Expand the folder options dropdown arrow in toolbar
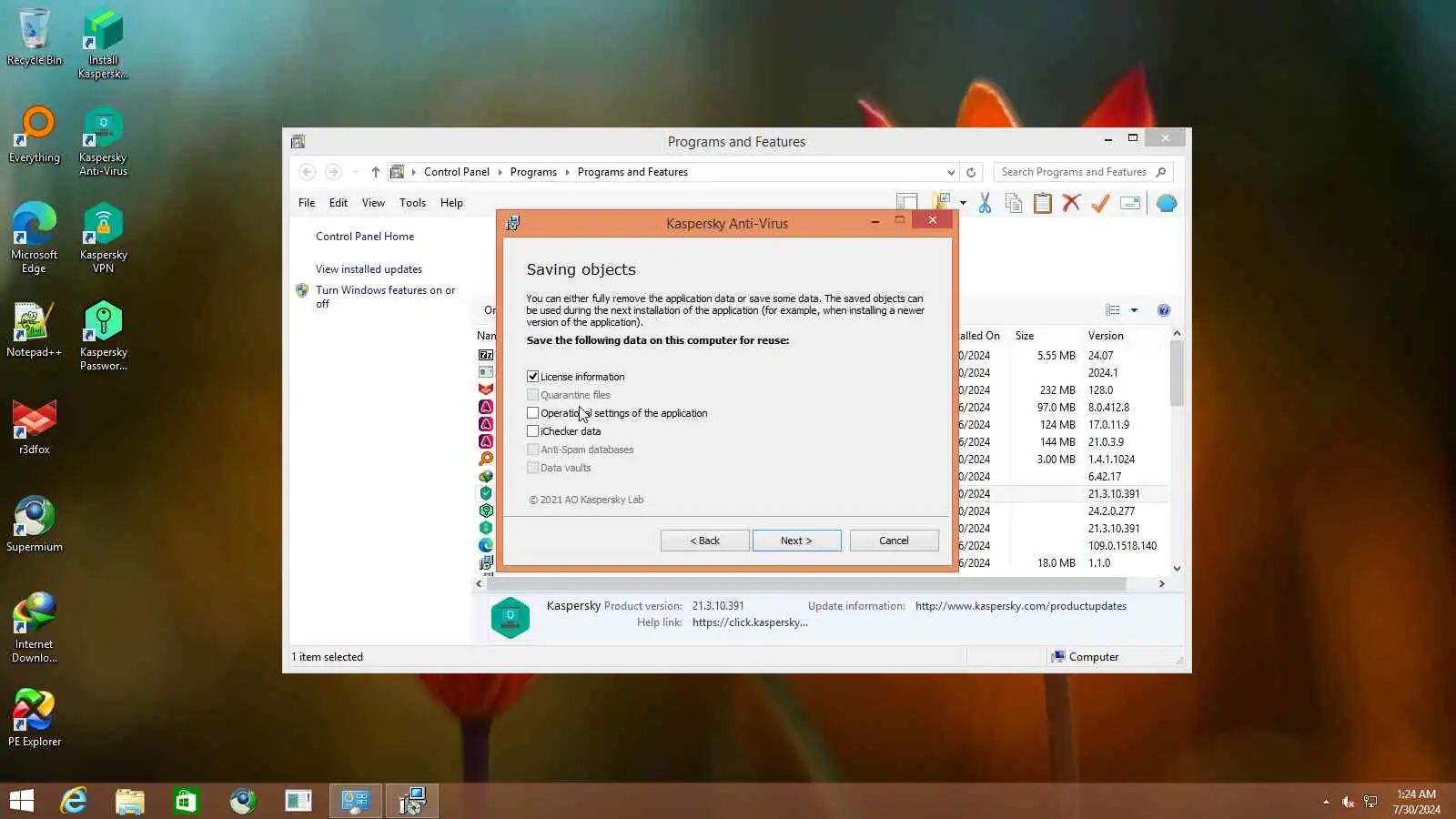 point(963,203)
